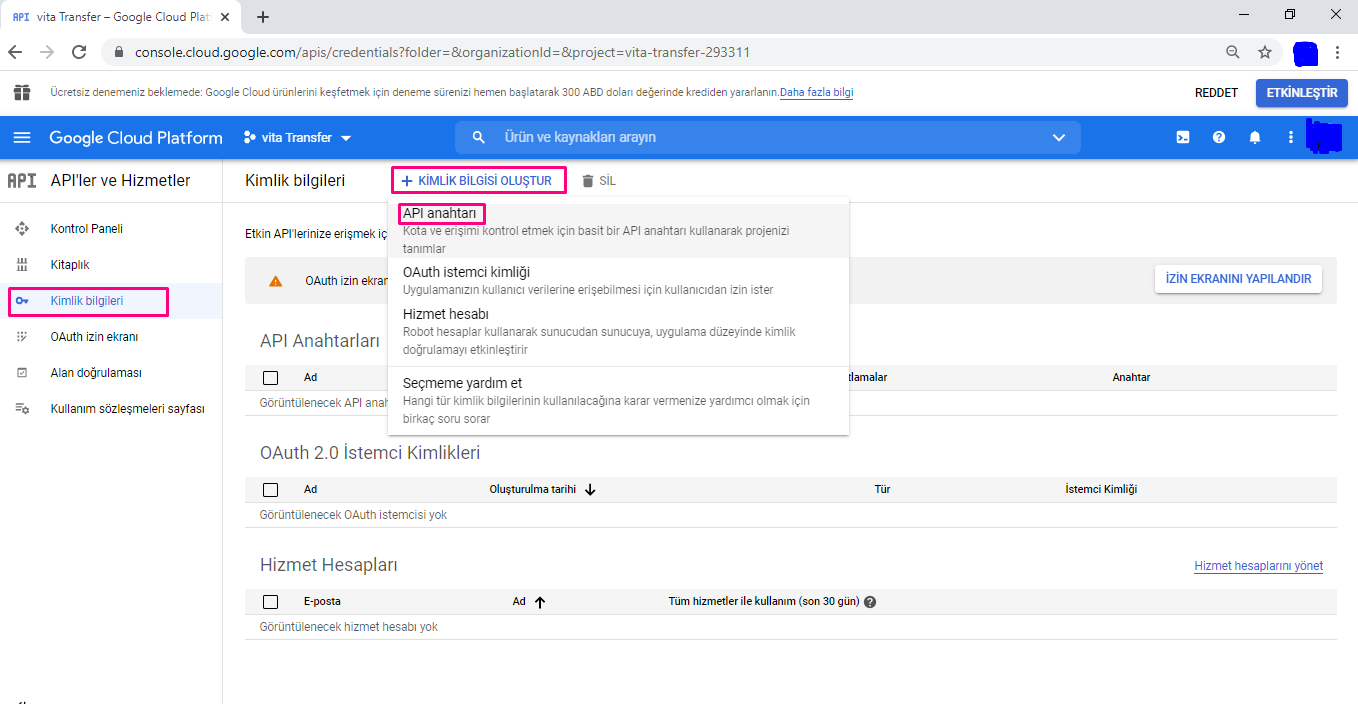
Task: Open the help question mark icon
Action: click(1219, 138)
